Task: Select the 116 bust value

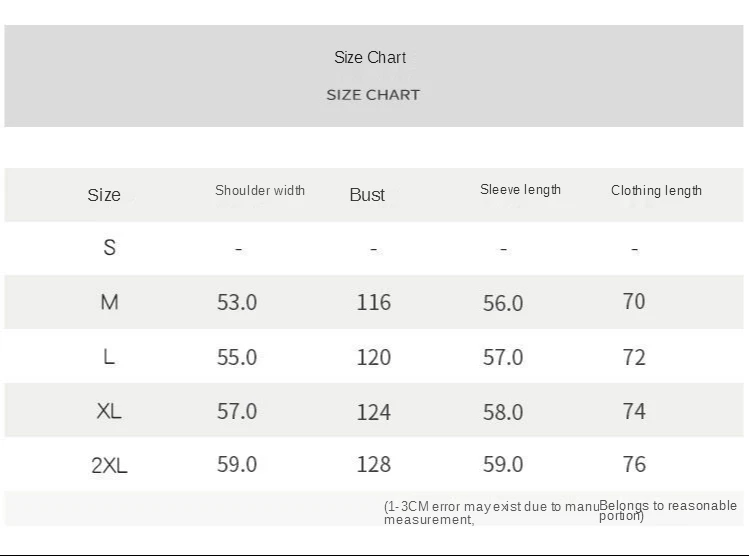Action: click(x=374, y=302)
